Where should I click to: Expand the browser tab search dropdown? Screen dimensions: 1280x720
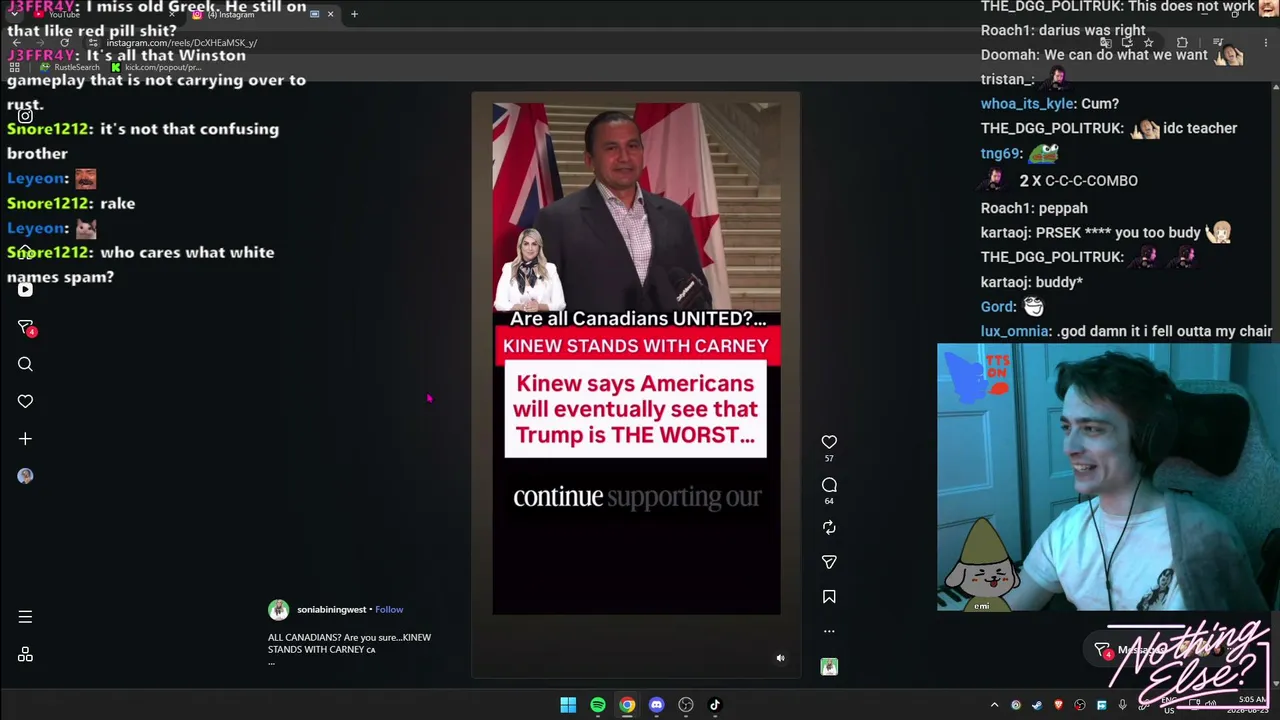click(x=14, y=14)
